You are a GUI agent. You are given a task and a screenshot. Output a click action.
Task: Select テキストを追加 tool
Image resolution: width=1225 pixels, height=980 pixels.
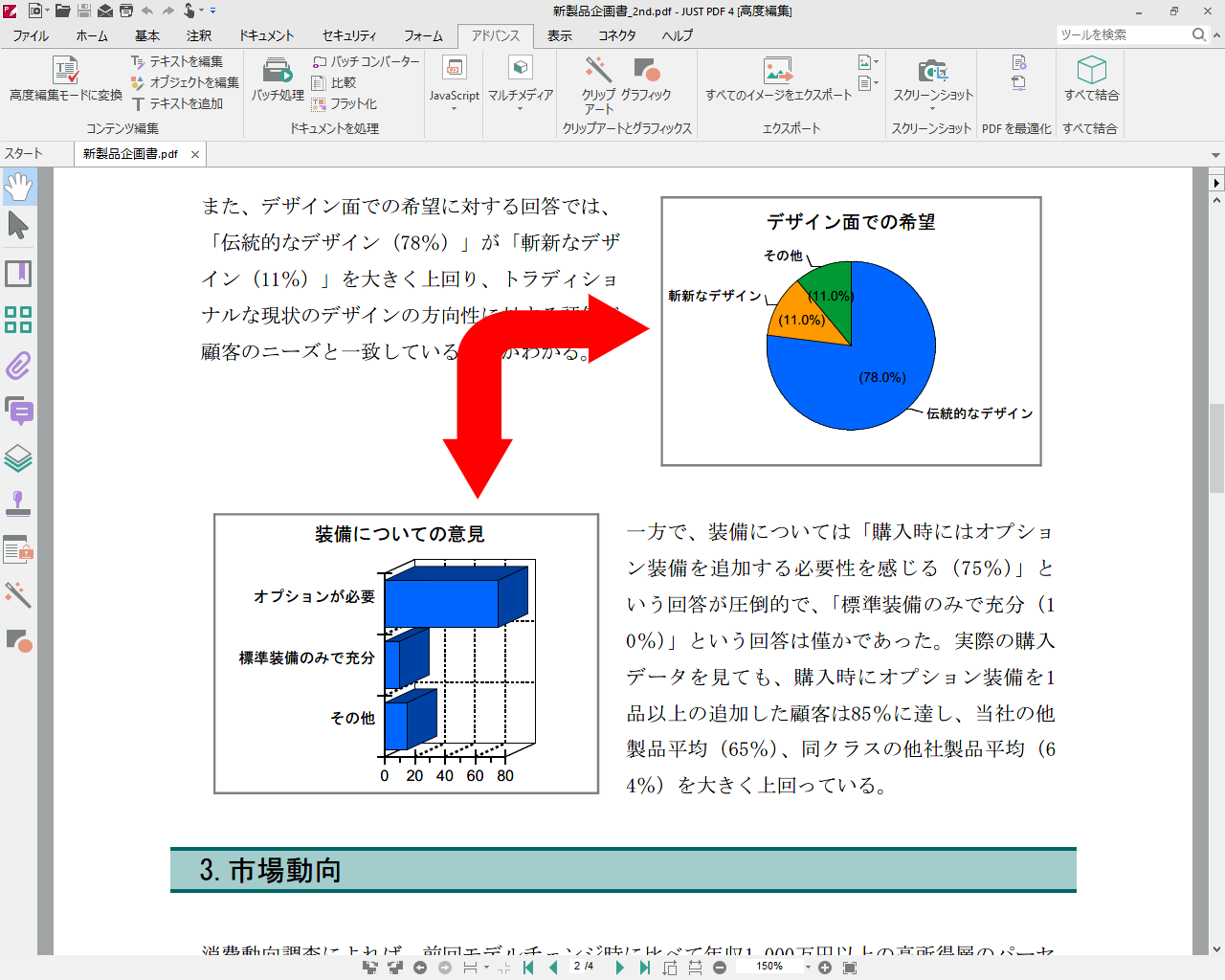coord(177,103)
